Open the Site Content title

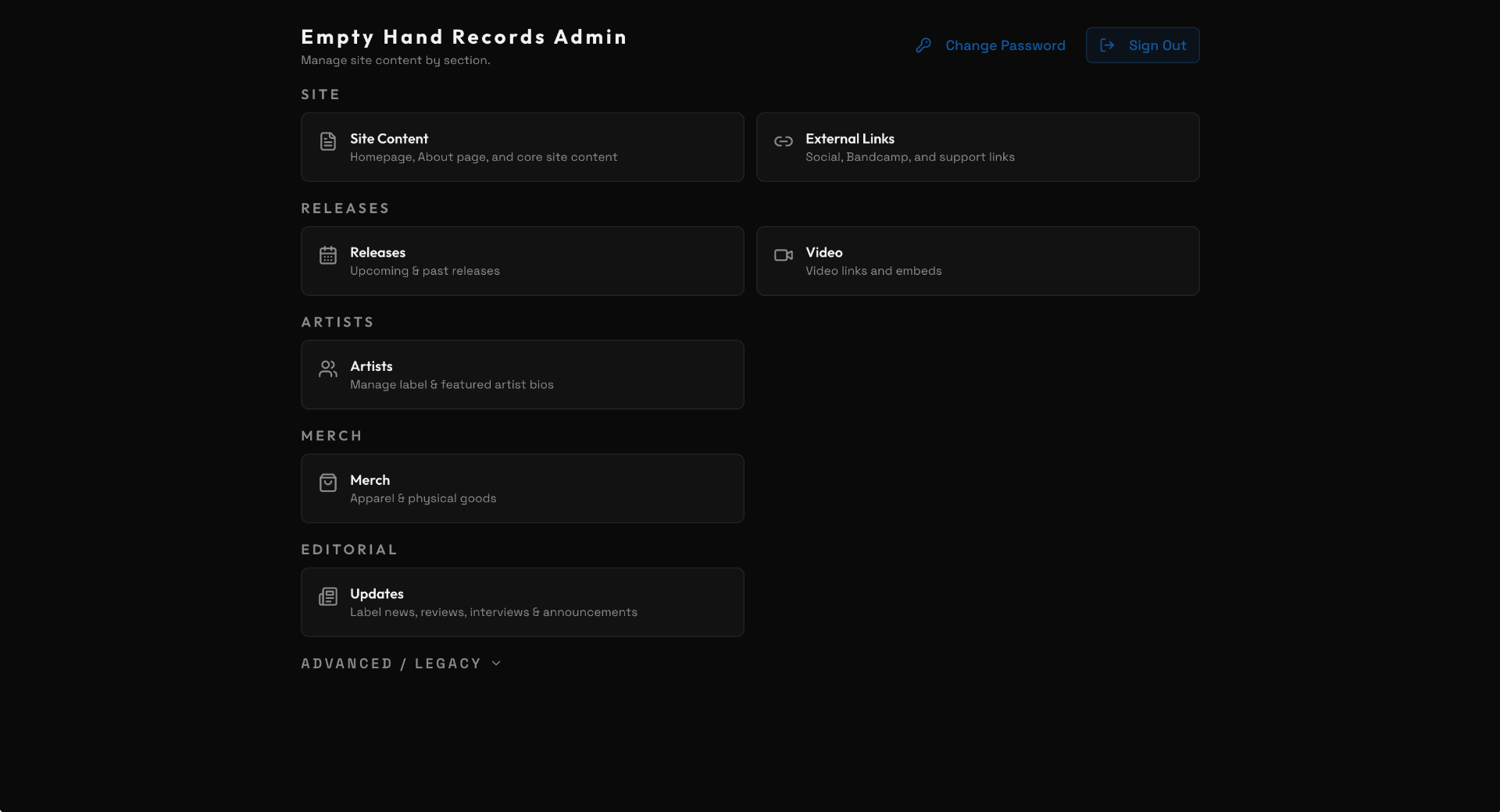(389, 138)
